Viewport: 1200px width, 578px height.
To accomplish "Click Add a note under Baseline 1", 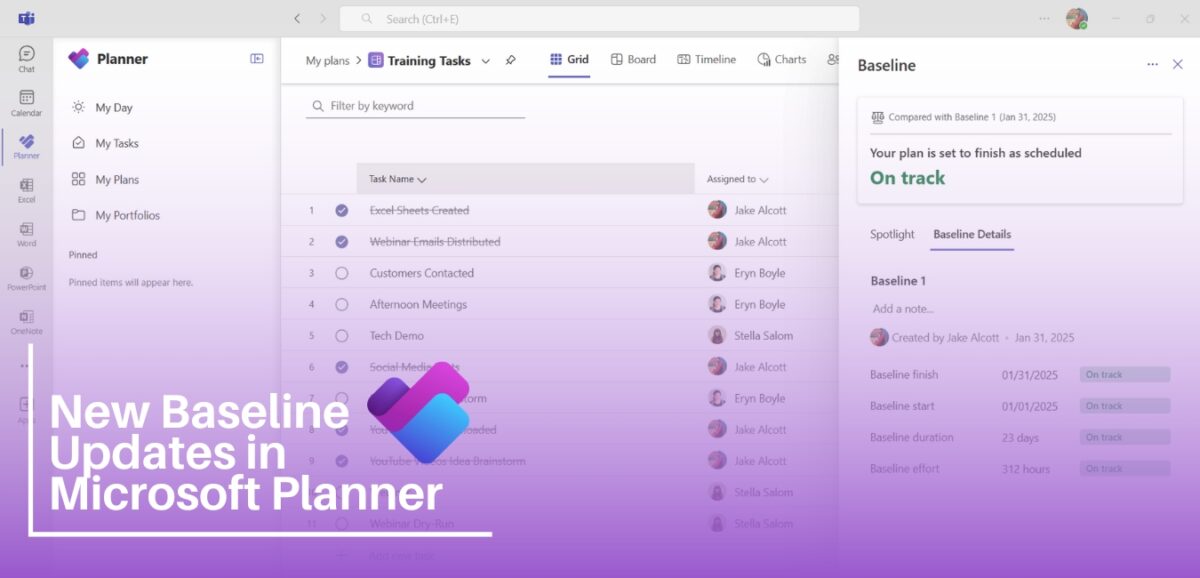I will pos(901,309).
